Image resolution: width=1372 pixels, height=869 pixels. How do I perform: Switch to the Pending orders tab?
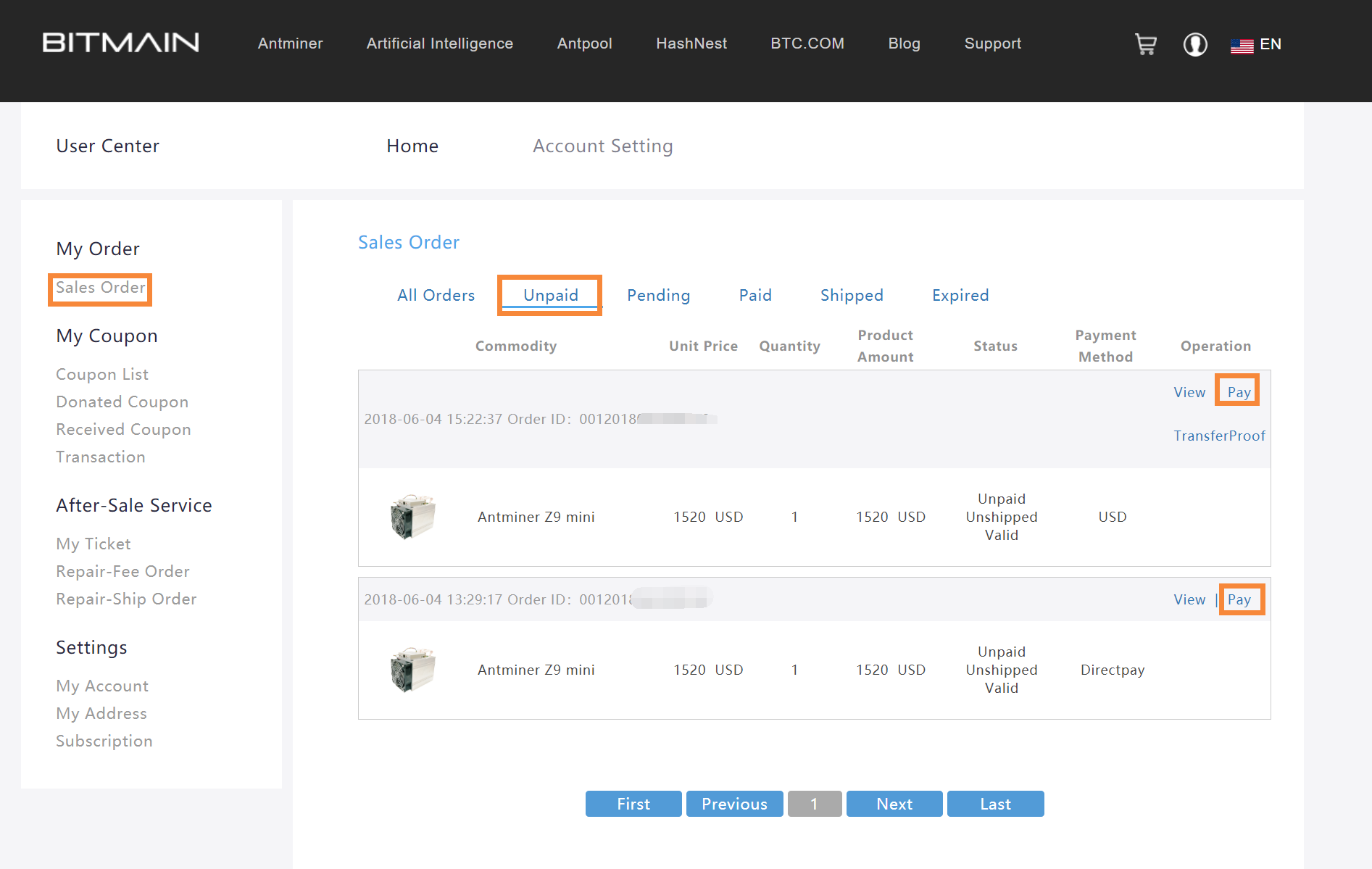click(658, 295)
